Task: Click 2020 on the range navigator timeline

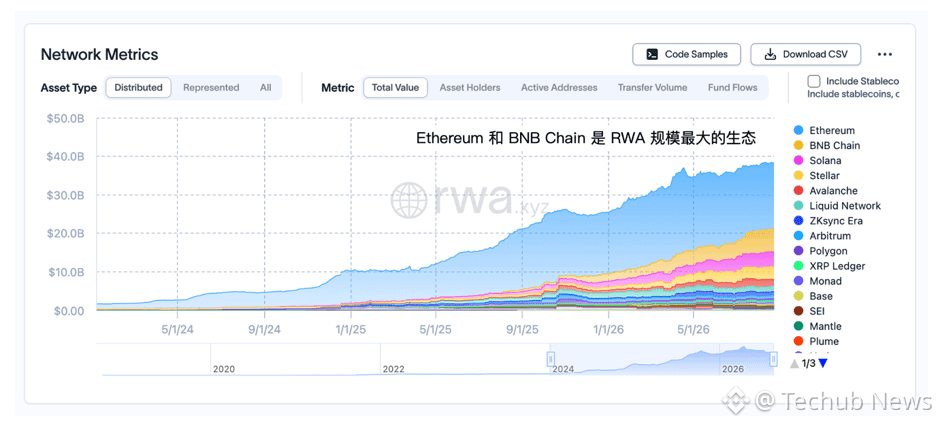Action: [x=224, y=369]
